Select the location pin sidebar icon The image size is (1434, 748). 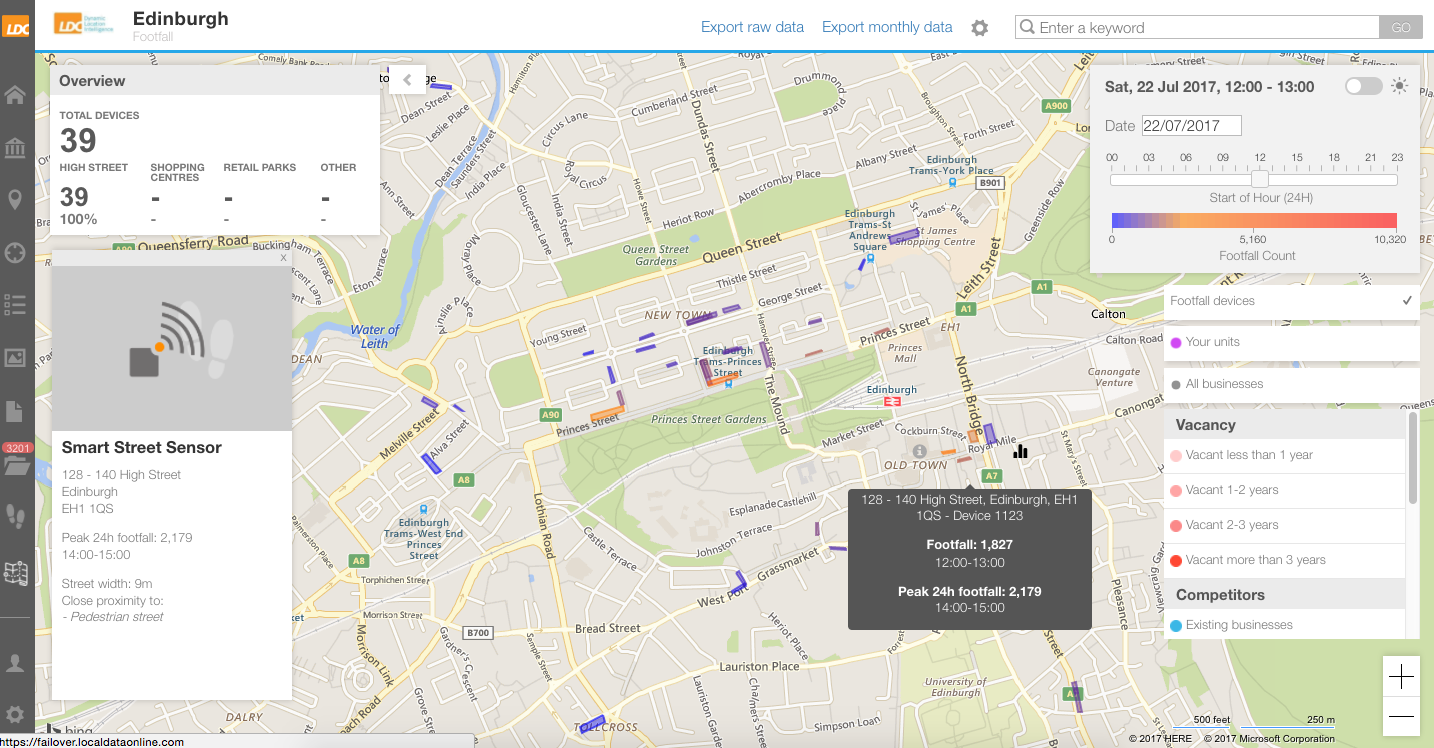tap(15, 200)
